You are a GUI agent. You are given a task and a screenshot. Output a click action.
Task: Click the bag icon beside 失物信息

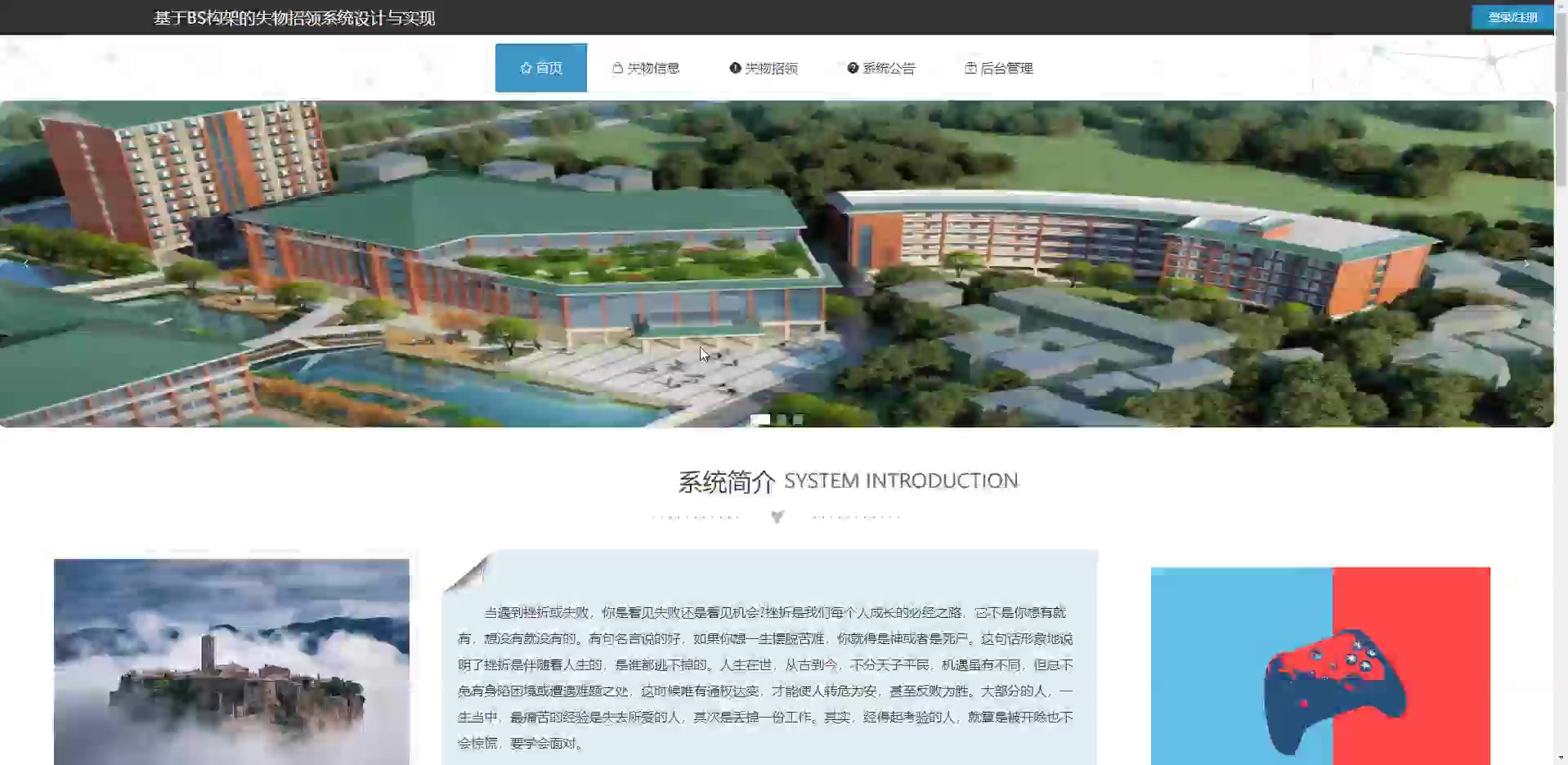click(x=618, y=68)
